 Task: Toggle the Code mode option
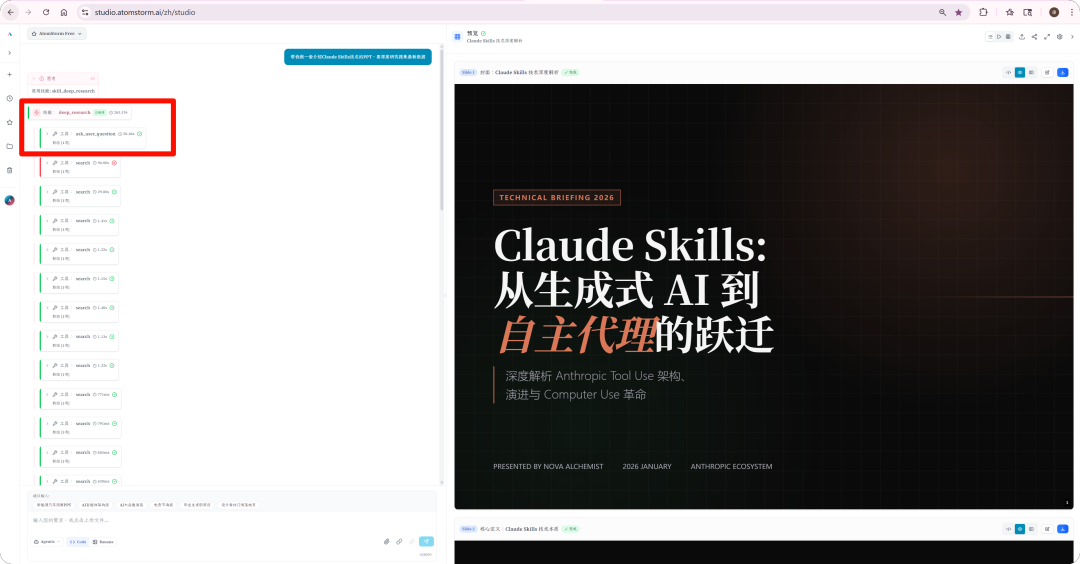coord(79,542)
